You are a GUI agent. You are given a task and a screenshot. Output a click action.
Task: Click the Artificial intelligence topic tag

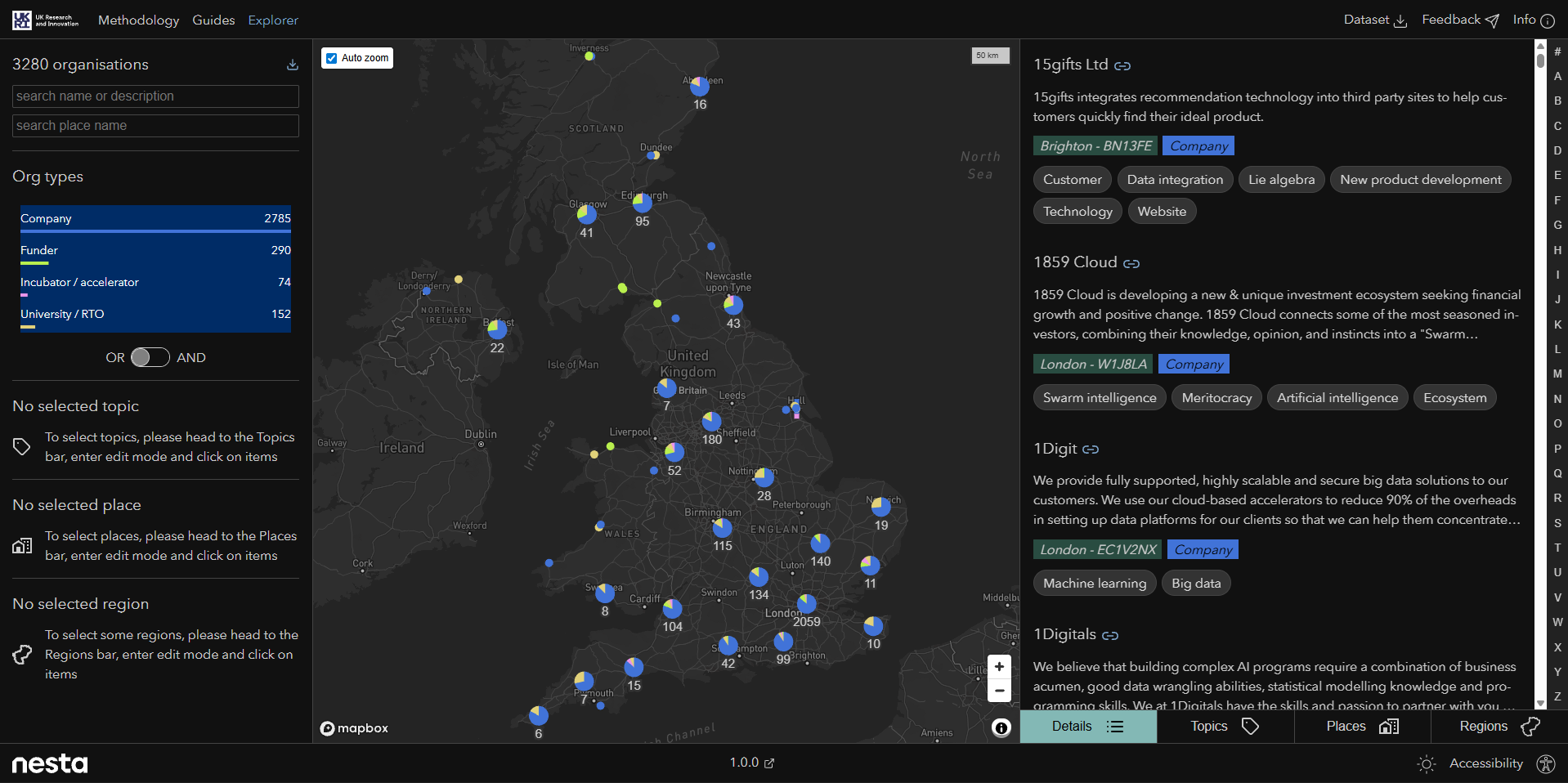(x=1337, y=398)
